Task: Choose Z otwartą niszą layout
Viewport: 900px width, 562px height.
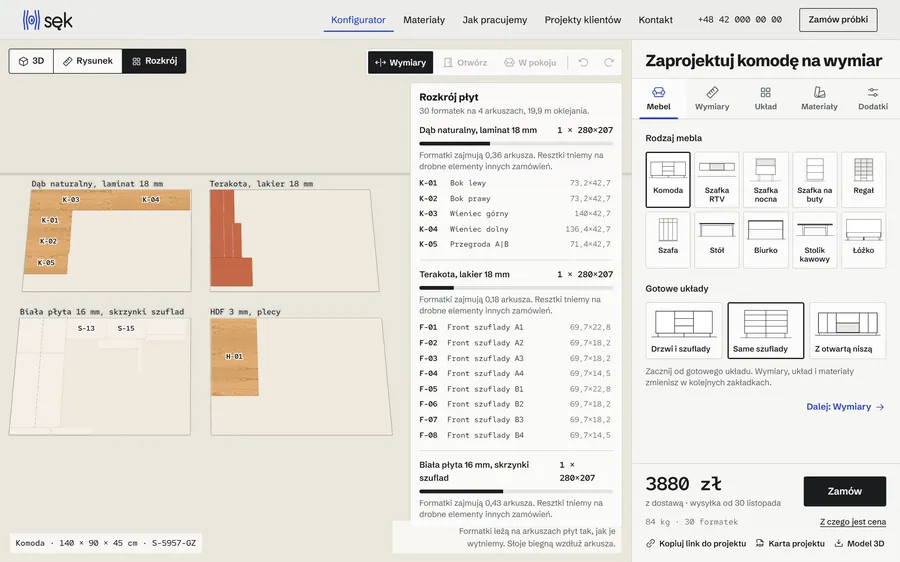Action: tap(847, 331)
